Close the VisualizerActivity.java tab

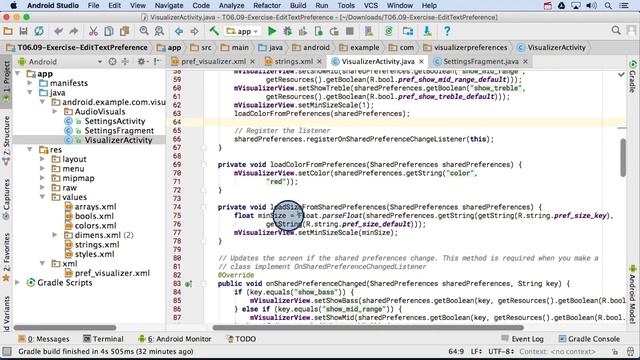tap(421, 62)
